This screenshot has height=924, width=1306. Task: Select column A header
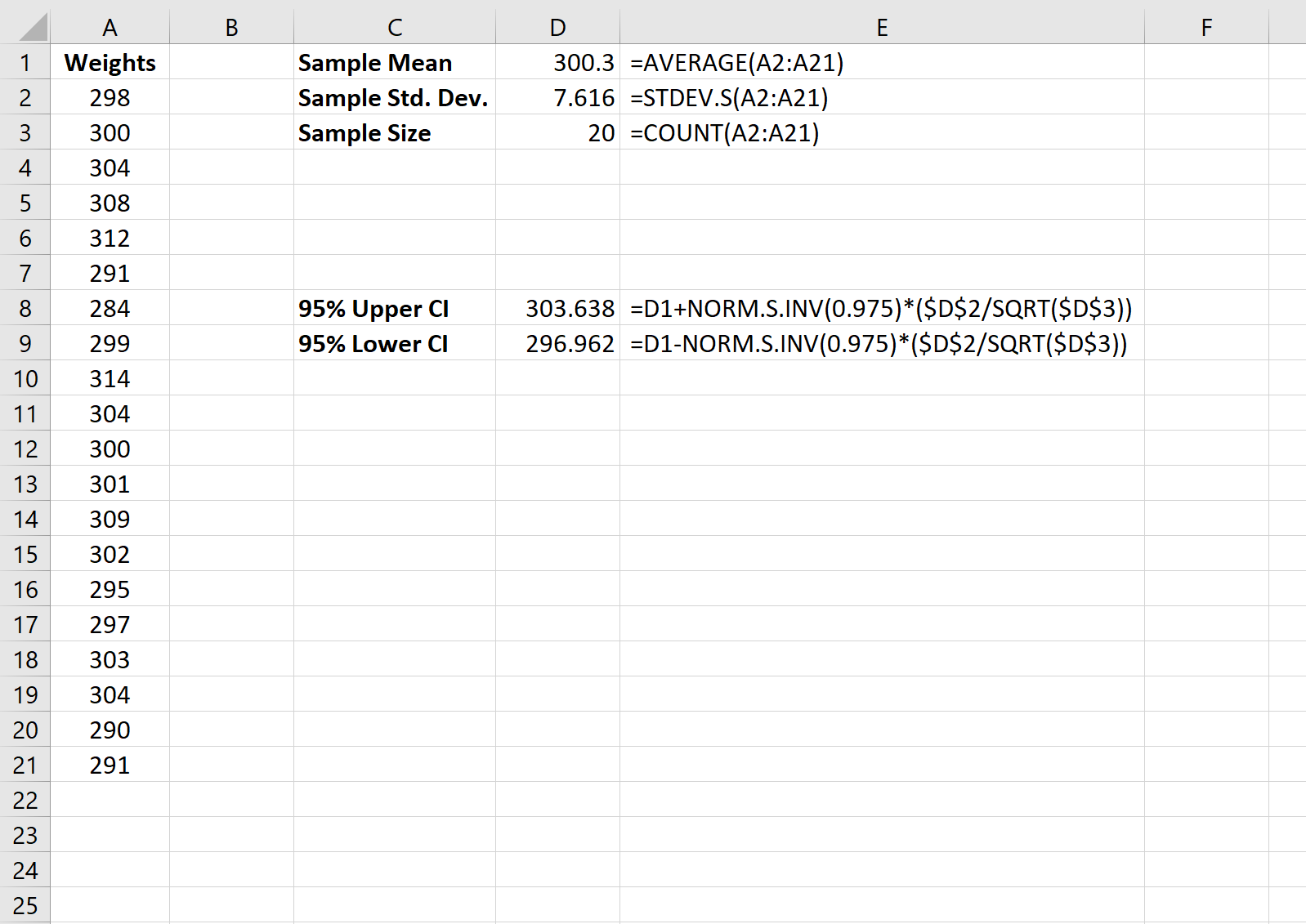(x=110, y=27)
